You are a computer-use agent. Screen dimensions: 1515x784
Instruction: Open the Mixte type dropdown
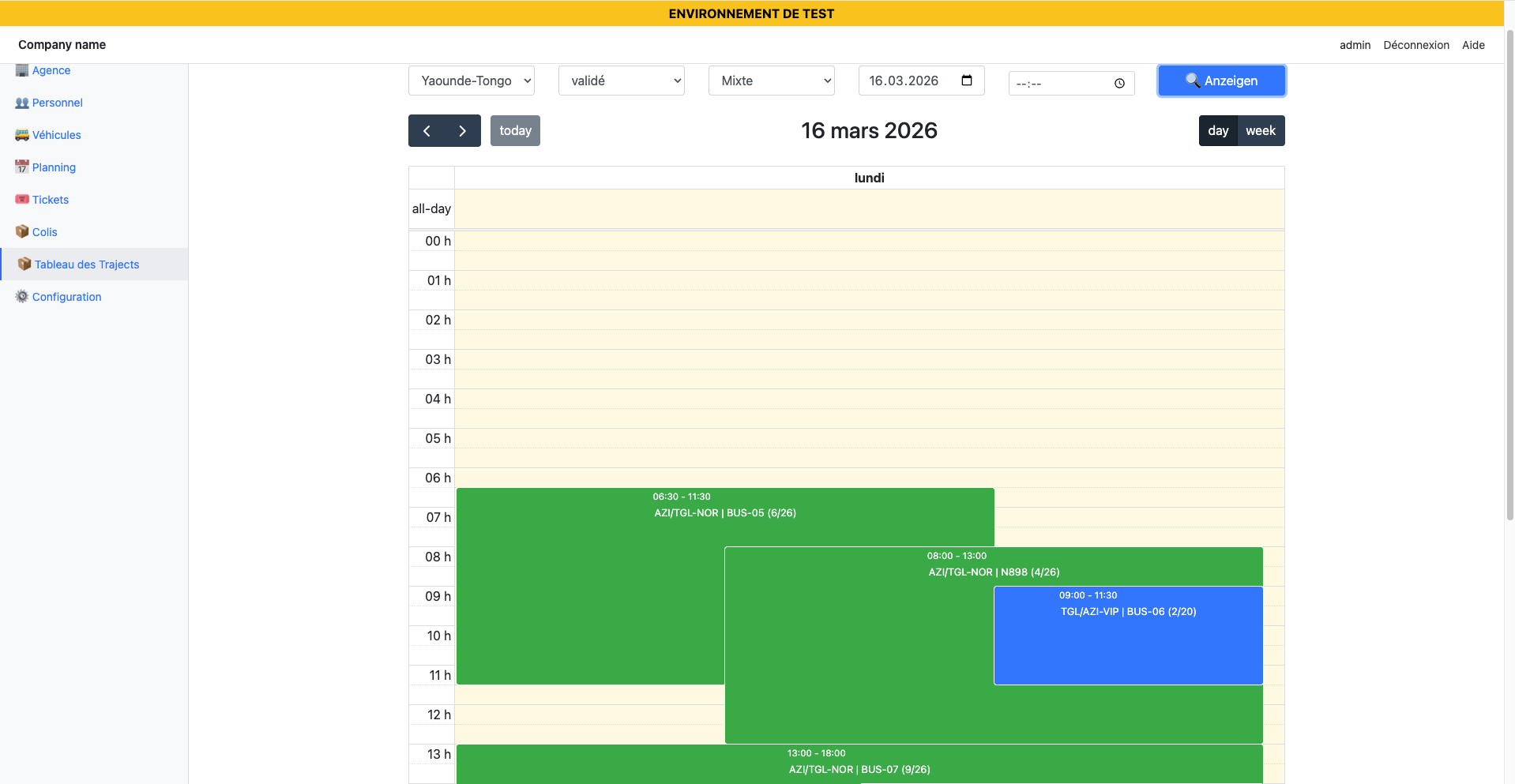click(771, 81)
